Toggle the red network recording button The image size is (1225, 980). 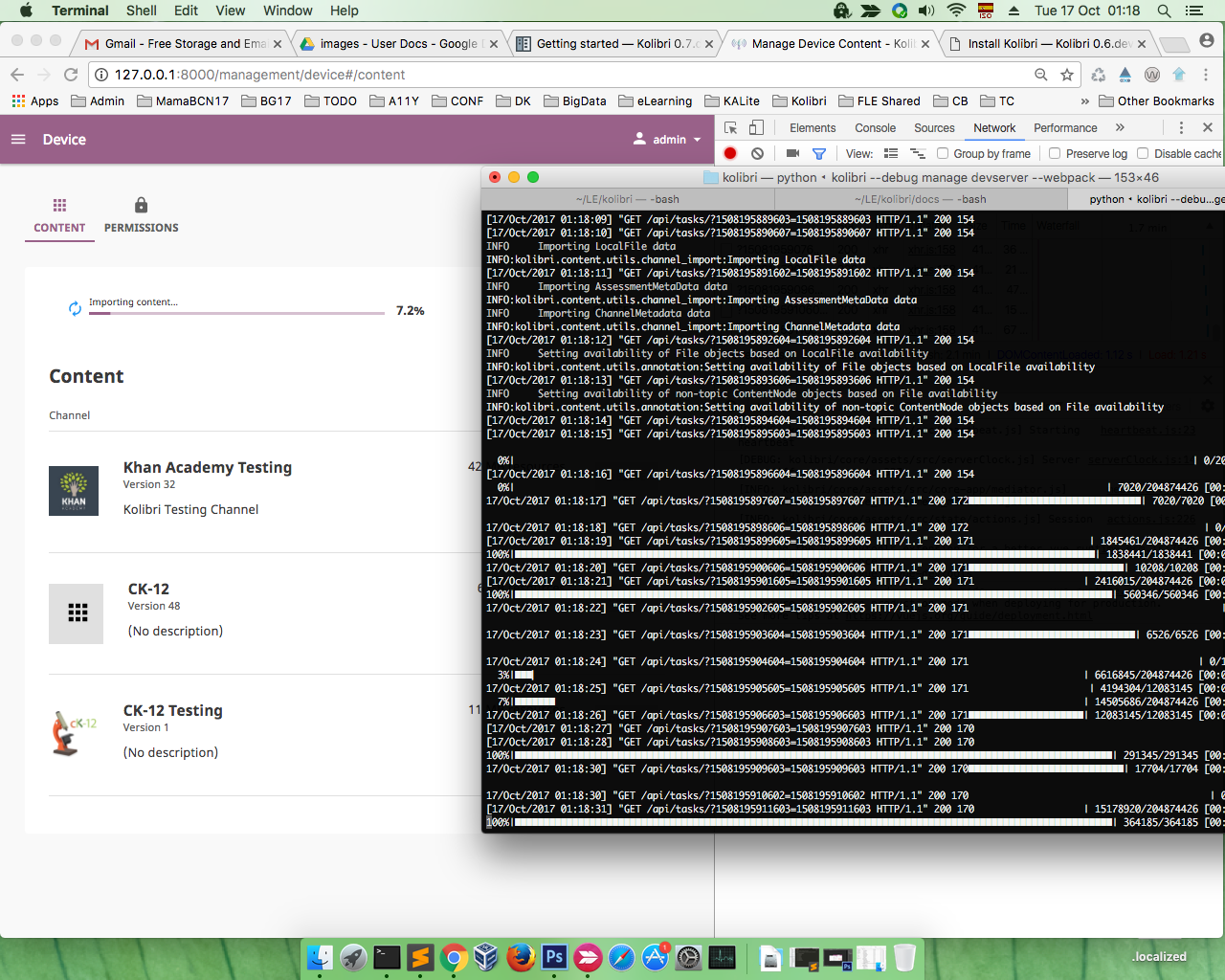click(730, 153)
